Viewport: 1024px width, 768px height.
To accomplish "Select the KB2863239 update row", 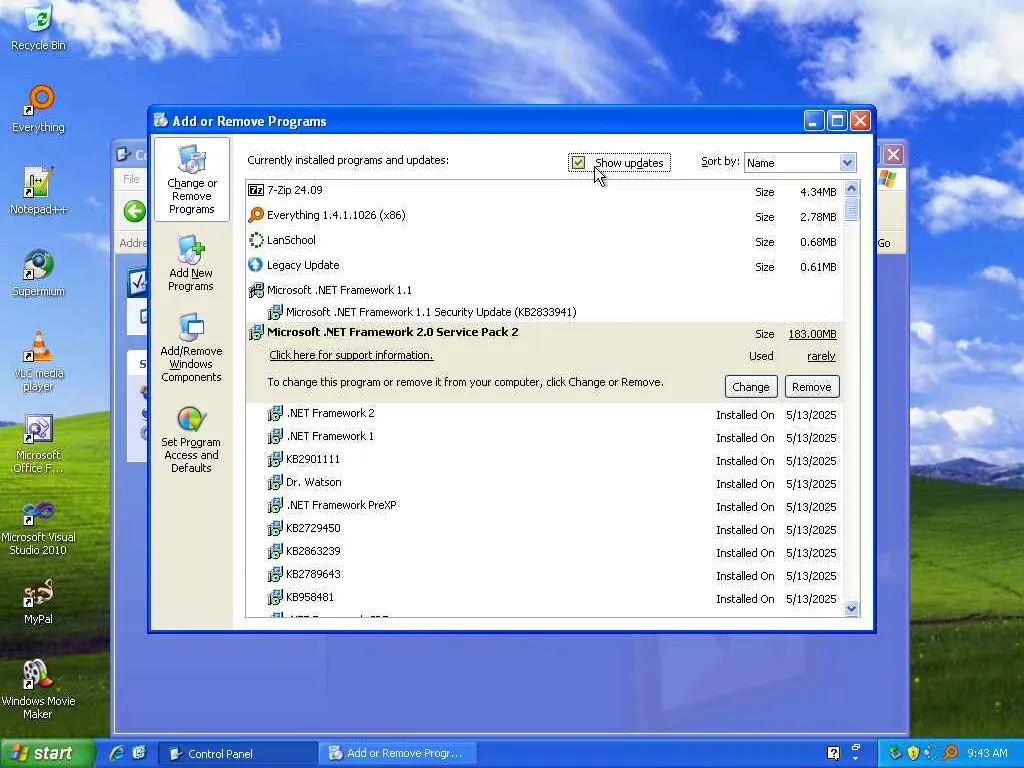I will coord(544,552).
